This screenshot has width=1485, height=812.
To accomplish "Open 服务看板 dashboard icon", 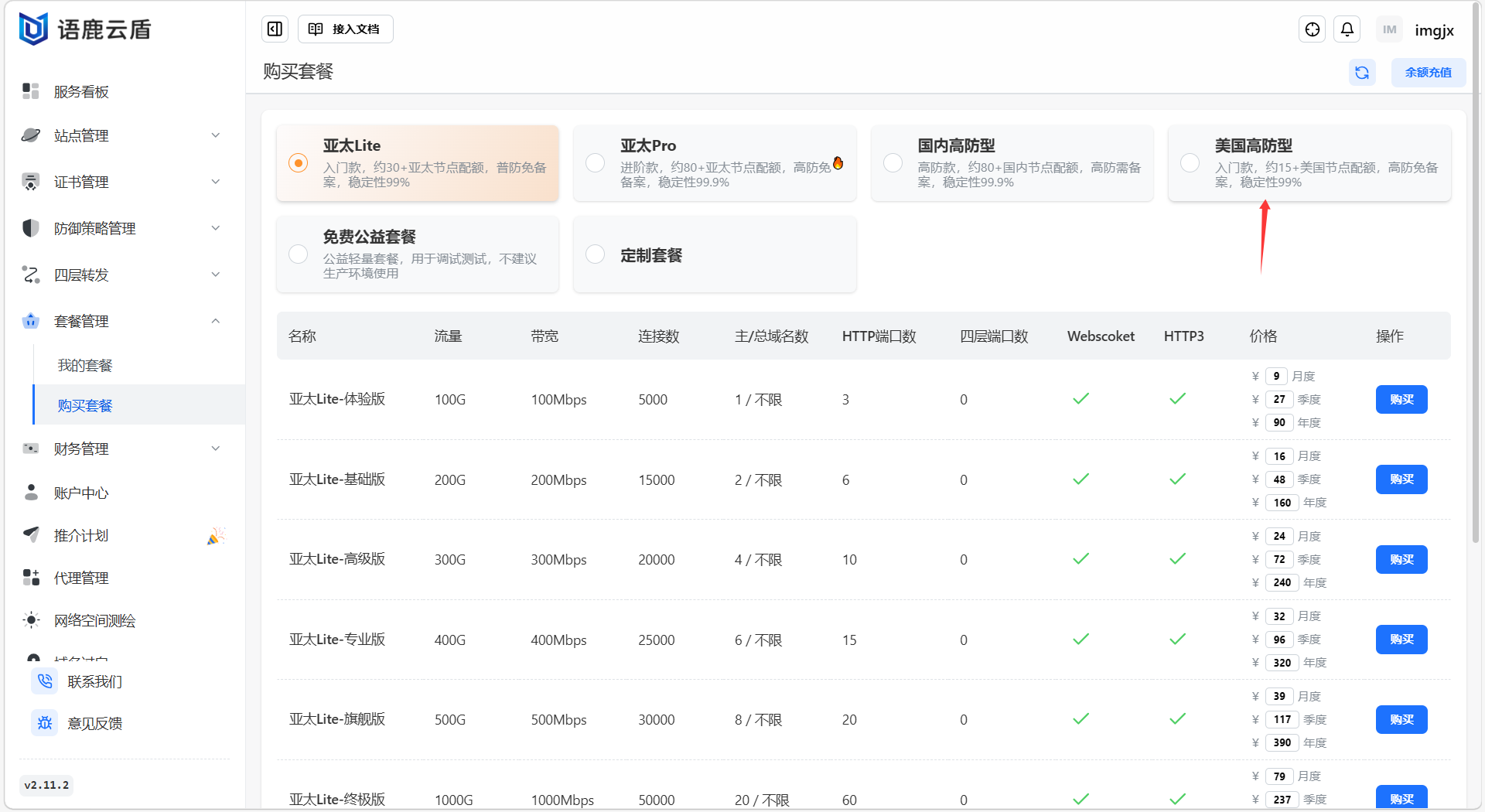I will point(31,91).
